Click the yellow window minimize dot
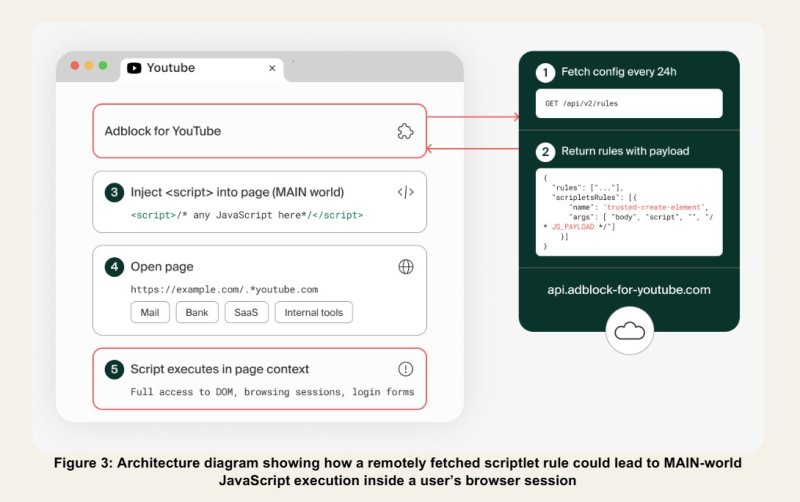Viewport: 800px width, 502px height. coord(89,66)
